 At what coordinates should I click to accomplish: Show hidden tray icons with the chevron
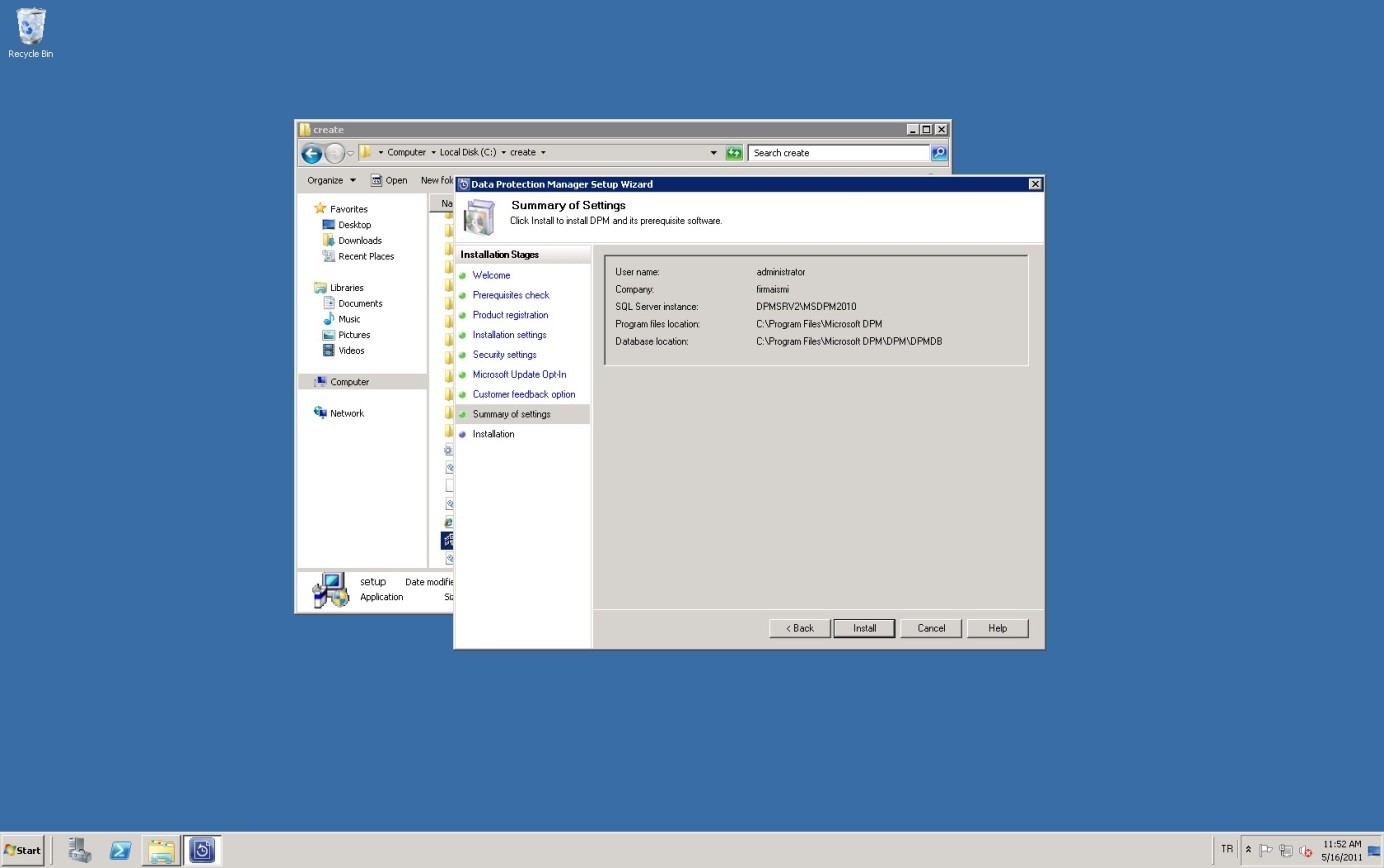(1248, 850)
